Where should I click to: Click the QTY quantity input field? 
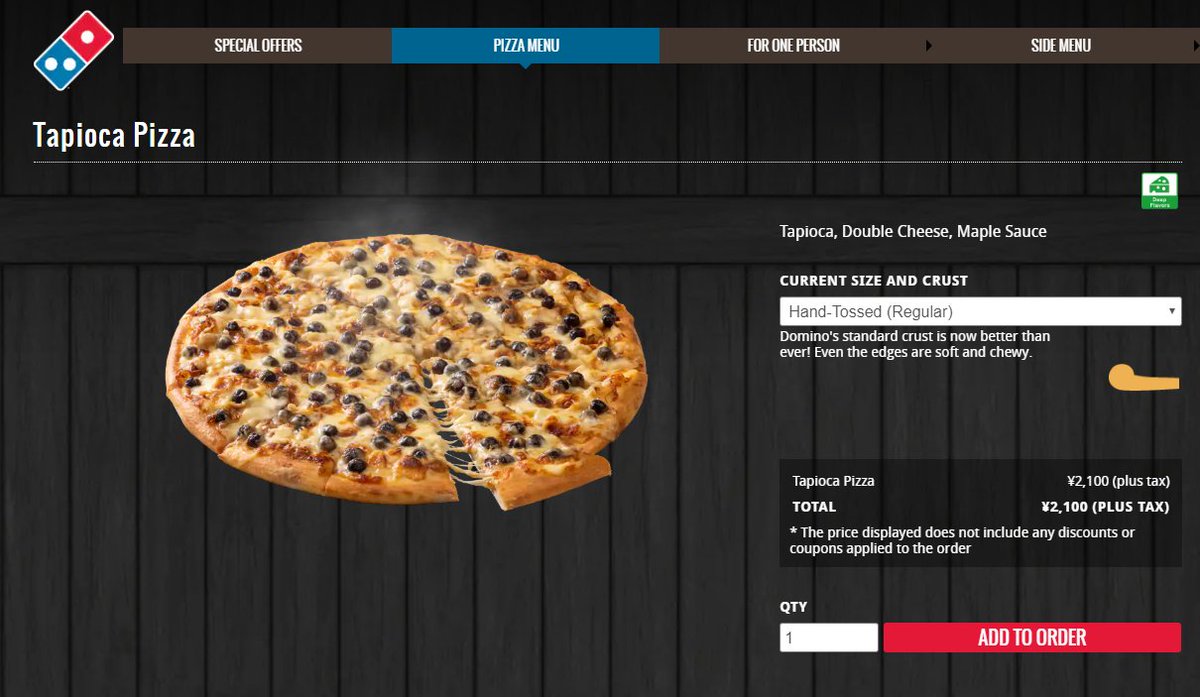(829, 638)
